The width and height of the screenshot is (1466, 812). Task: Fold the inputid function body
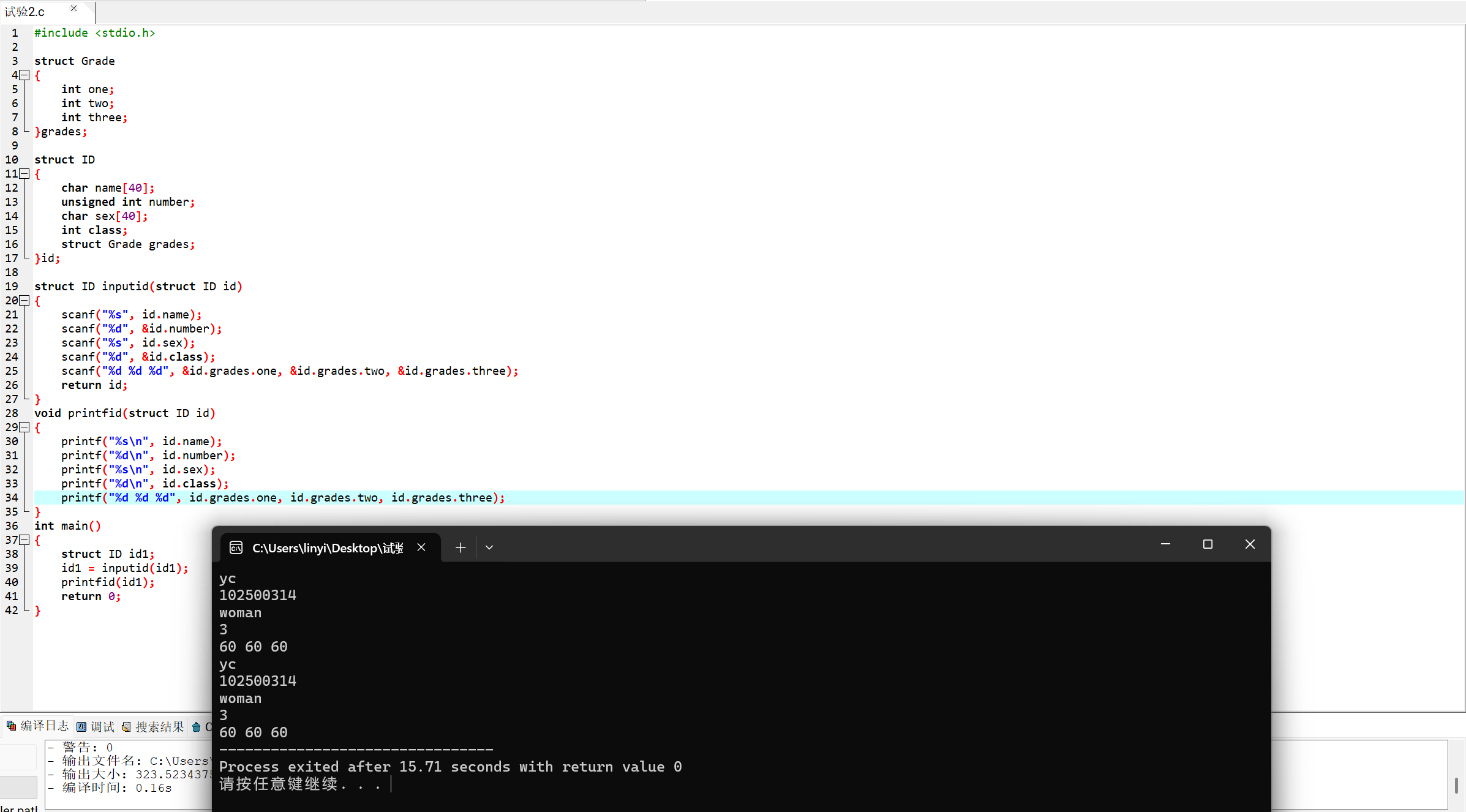[x=24, y=301]
